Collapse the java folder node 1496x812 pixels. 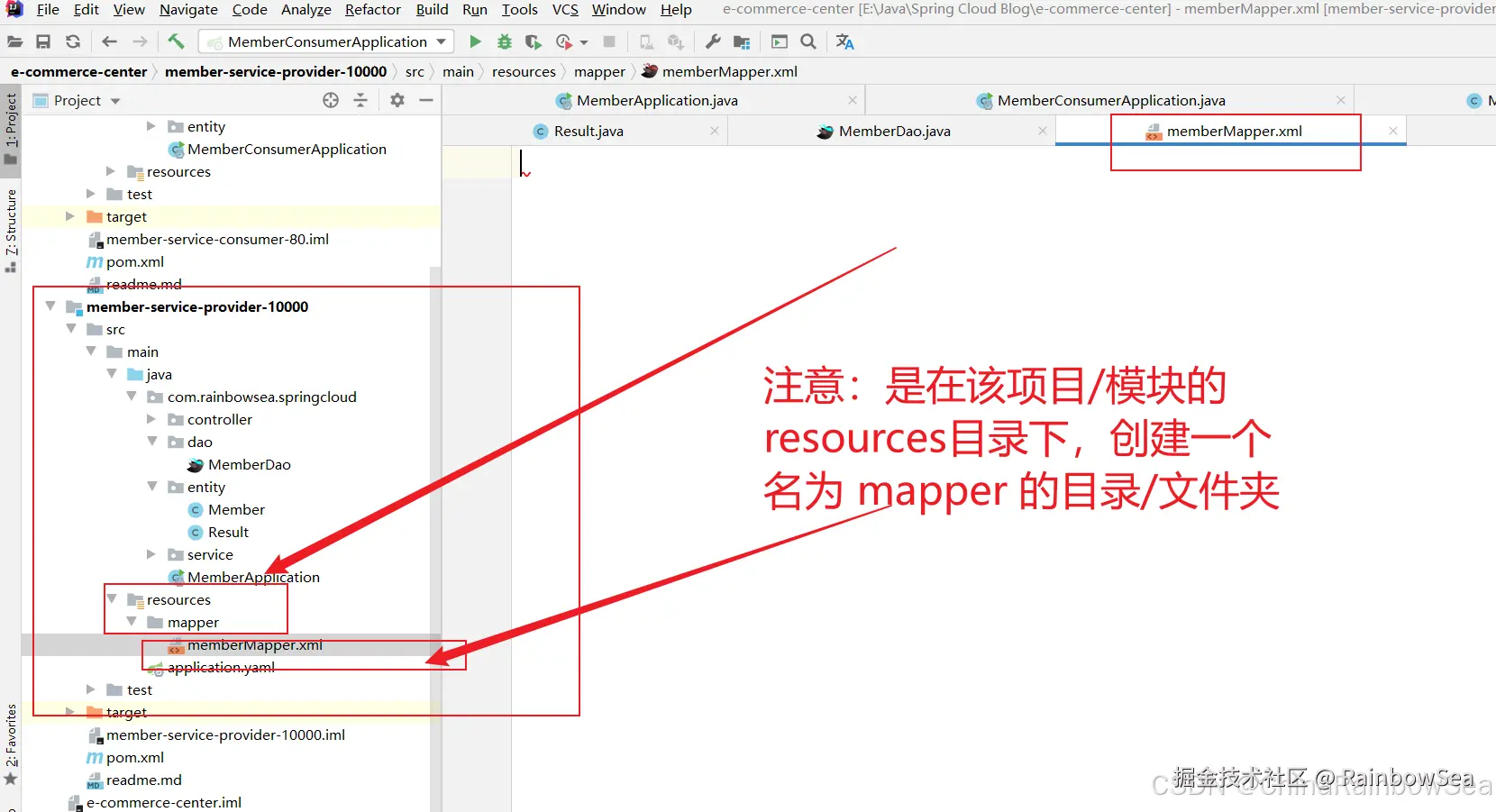pos(112,374)
